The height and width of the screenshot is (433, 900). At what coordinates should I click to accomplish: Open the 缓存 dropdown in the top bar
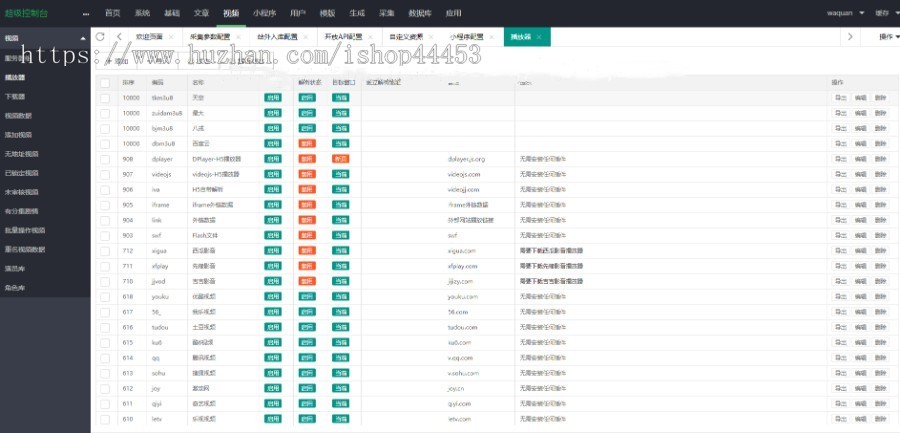click(887, 13)
